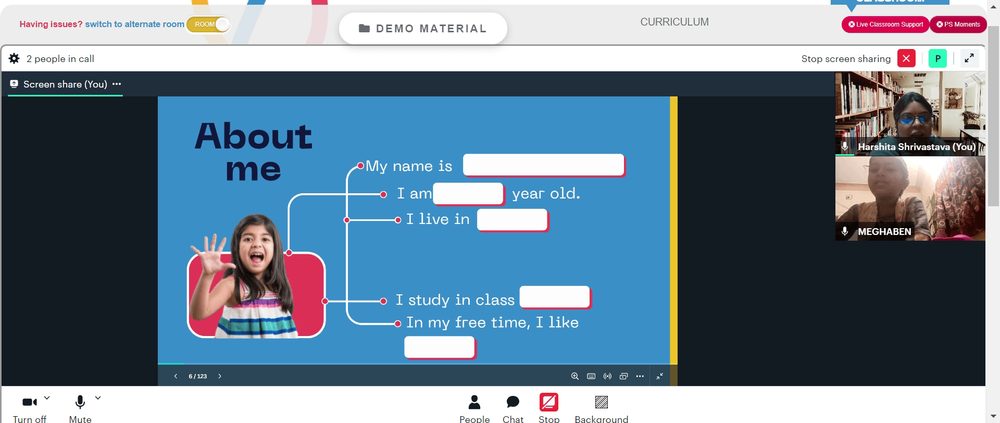1000x423 pixels.
Task: Click scrollbar up arrow
Action: coord(994,5)
